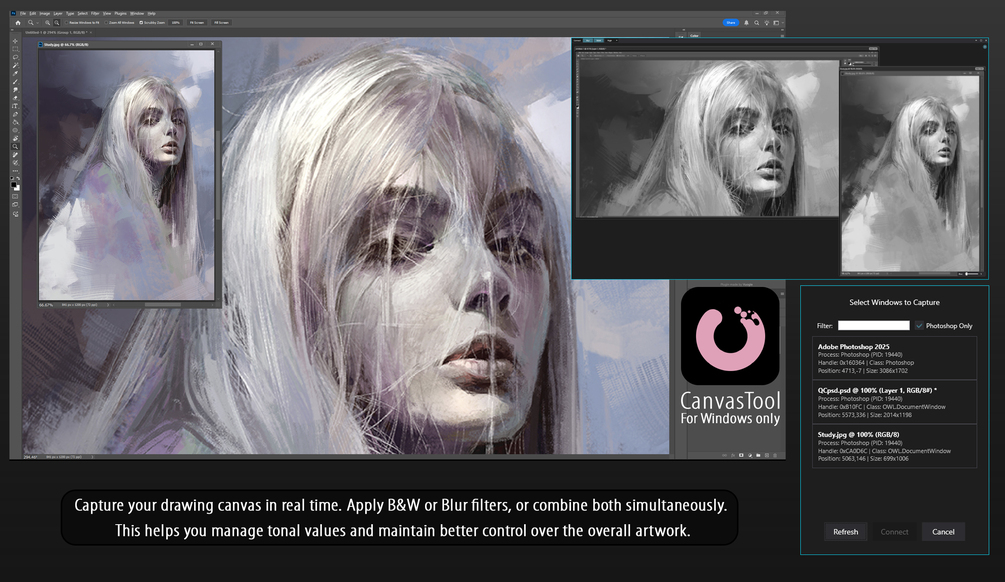Click the Study.jpg window vertical scrollbar

coord(218,174)
